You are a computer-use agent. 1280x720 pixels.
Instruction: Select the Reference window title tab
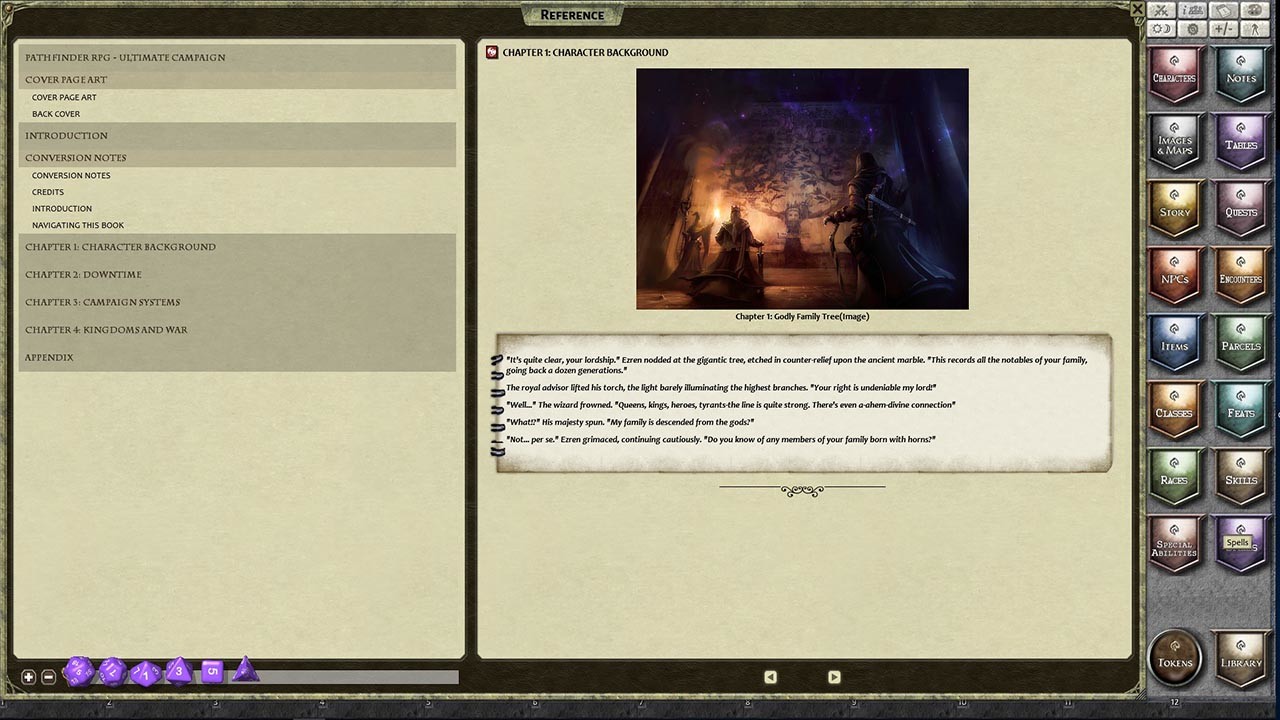tap(572, 14)
